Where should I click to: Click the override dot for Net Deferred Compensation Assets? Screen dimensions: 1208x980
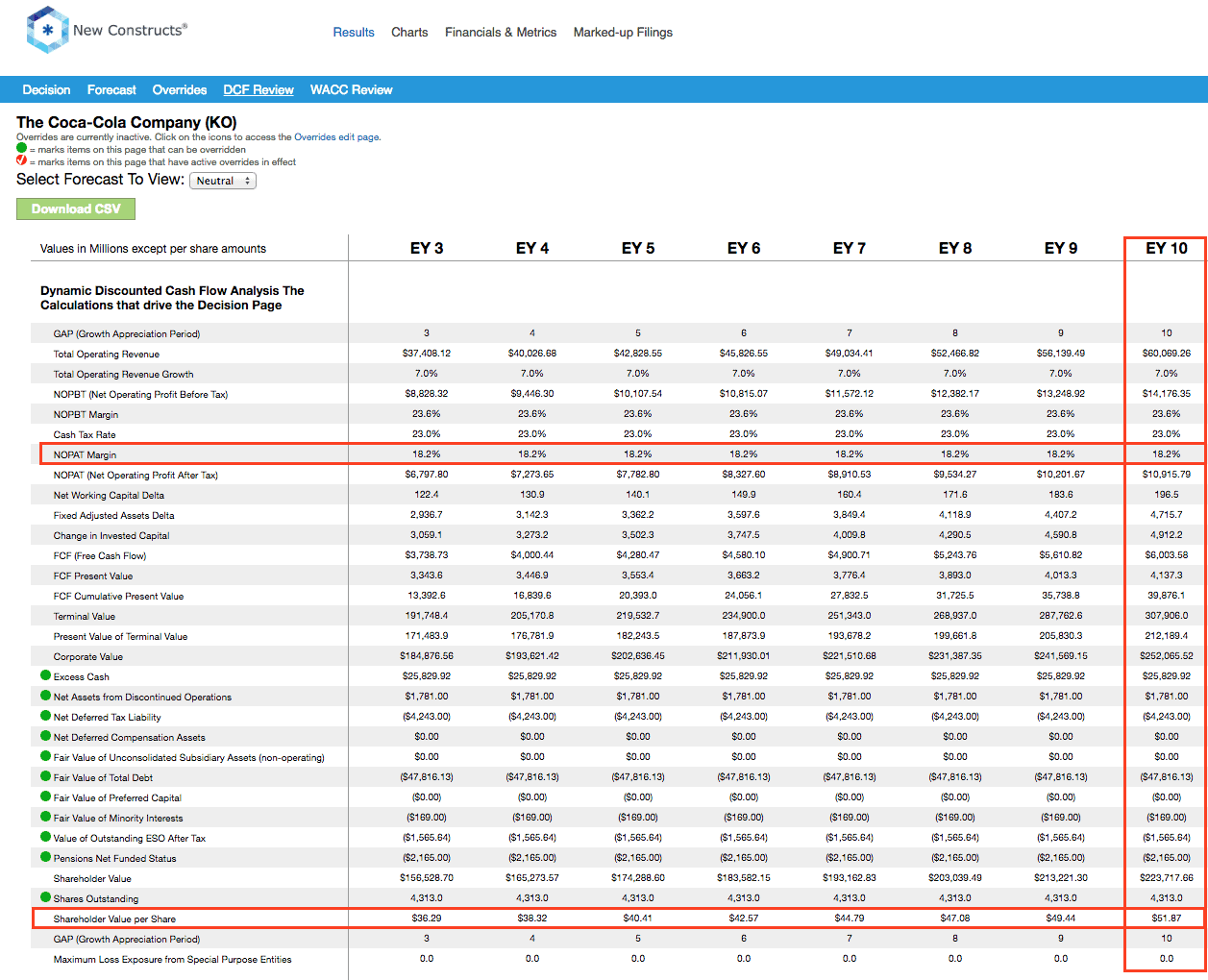point(45,736)
